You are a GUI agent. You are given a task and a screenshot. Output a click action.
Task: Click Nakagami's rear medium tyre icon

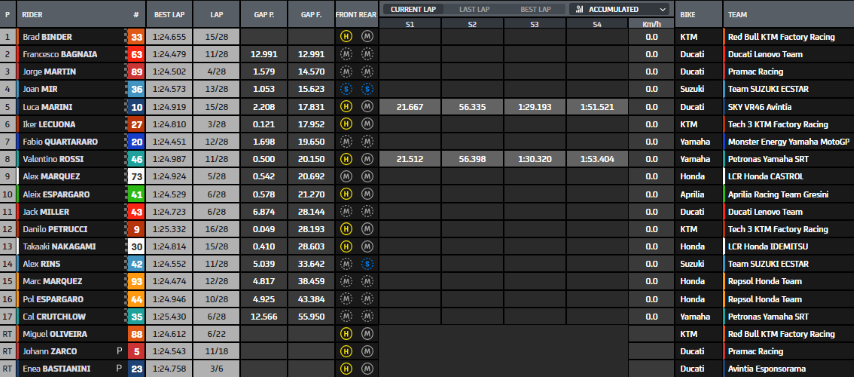pyautogui.click(x=367, y=246)
